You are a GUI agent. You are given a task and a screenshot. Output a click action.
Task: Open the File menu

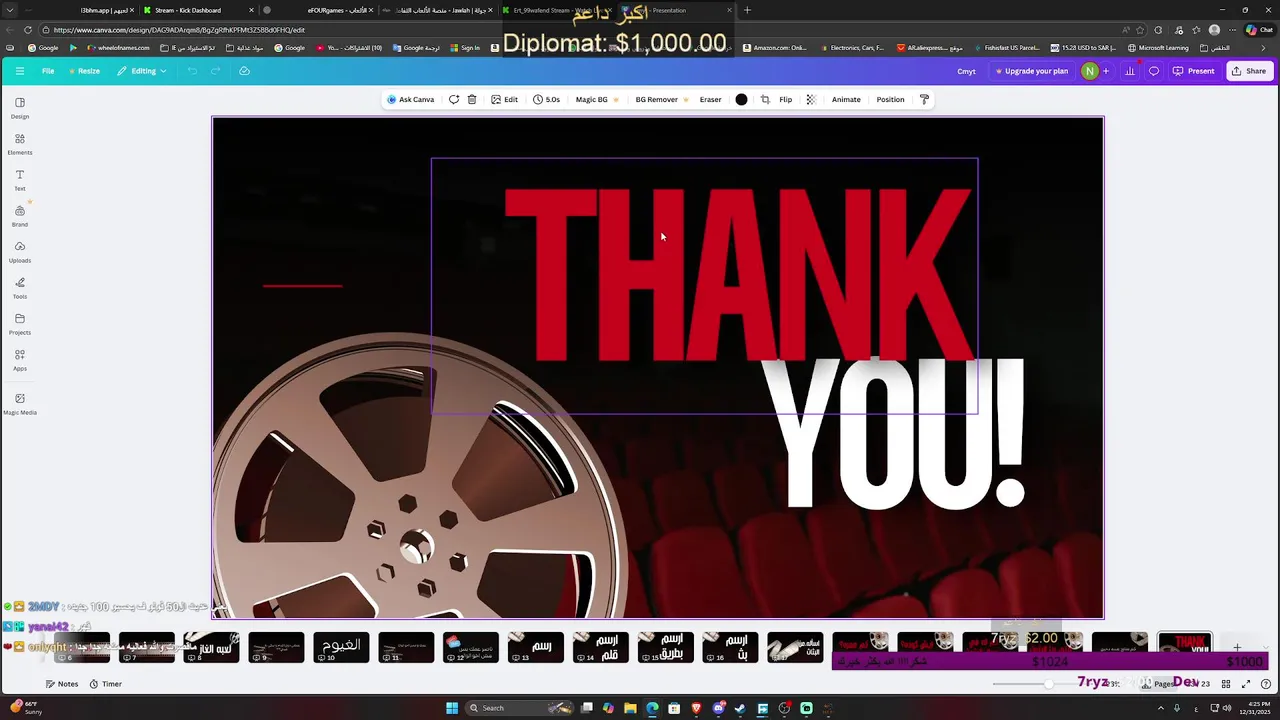pyautogui.click(x=48, y=71)
